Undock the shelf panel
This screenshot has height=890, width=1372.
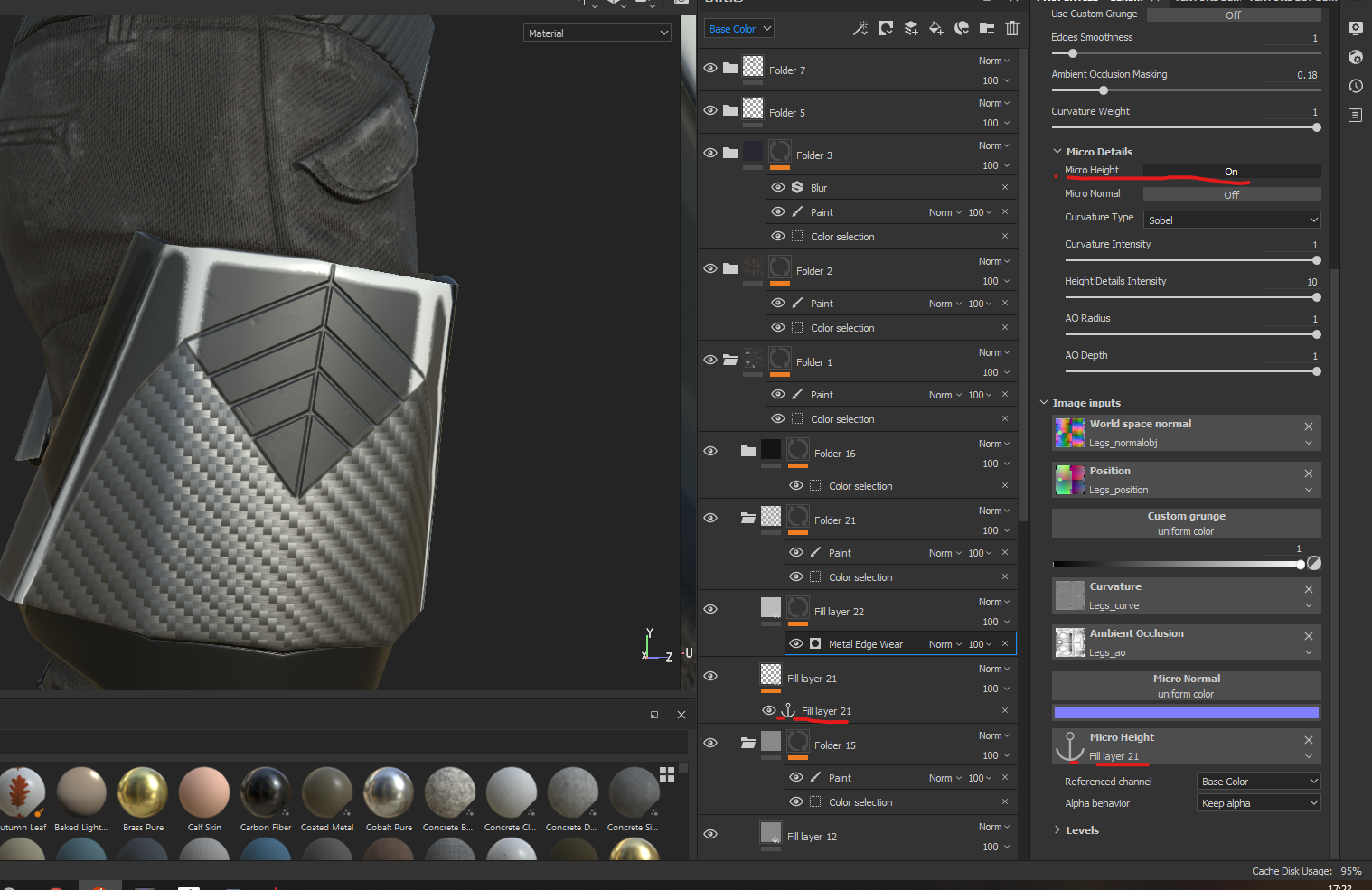pos(654,715)
